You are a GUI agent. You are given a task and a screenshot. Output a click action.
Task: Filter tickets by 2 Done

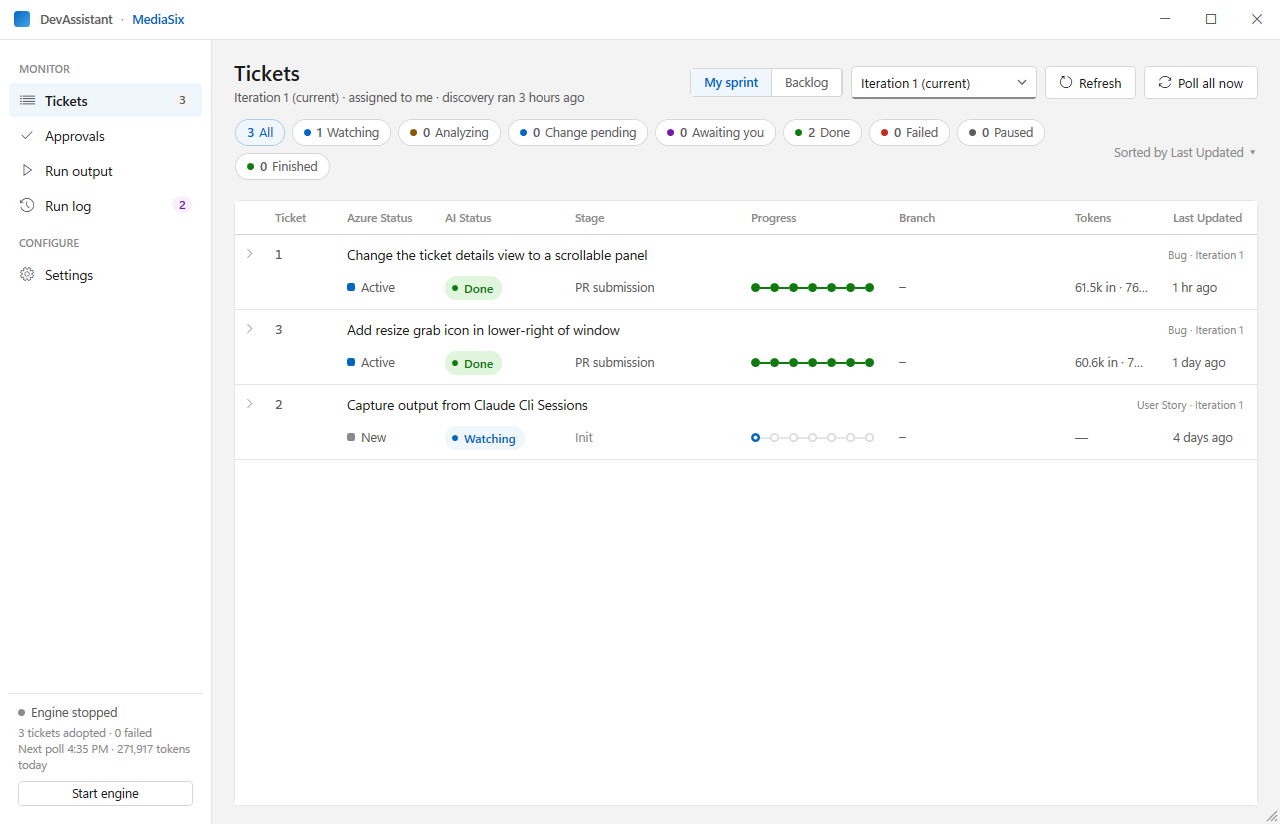(x=822, y=133)
